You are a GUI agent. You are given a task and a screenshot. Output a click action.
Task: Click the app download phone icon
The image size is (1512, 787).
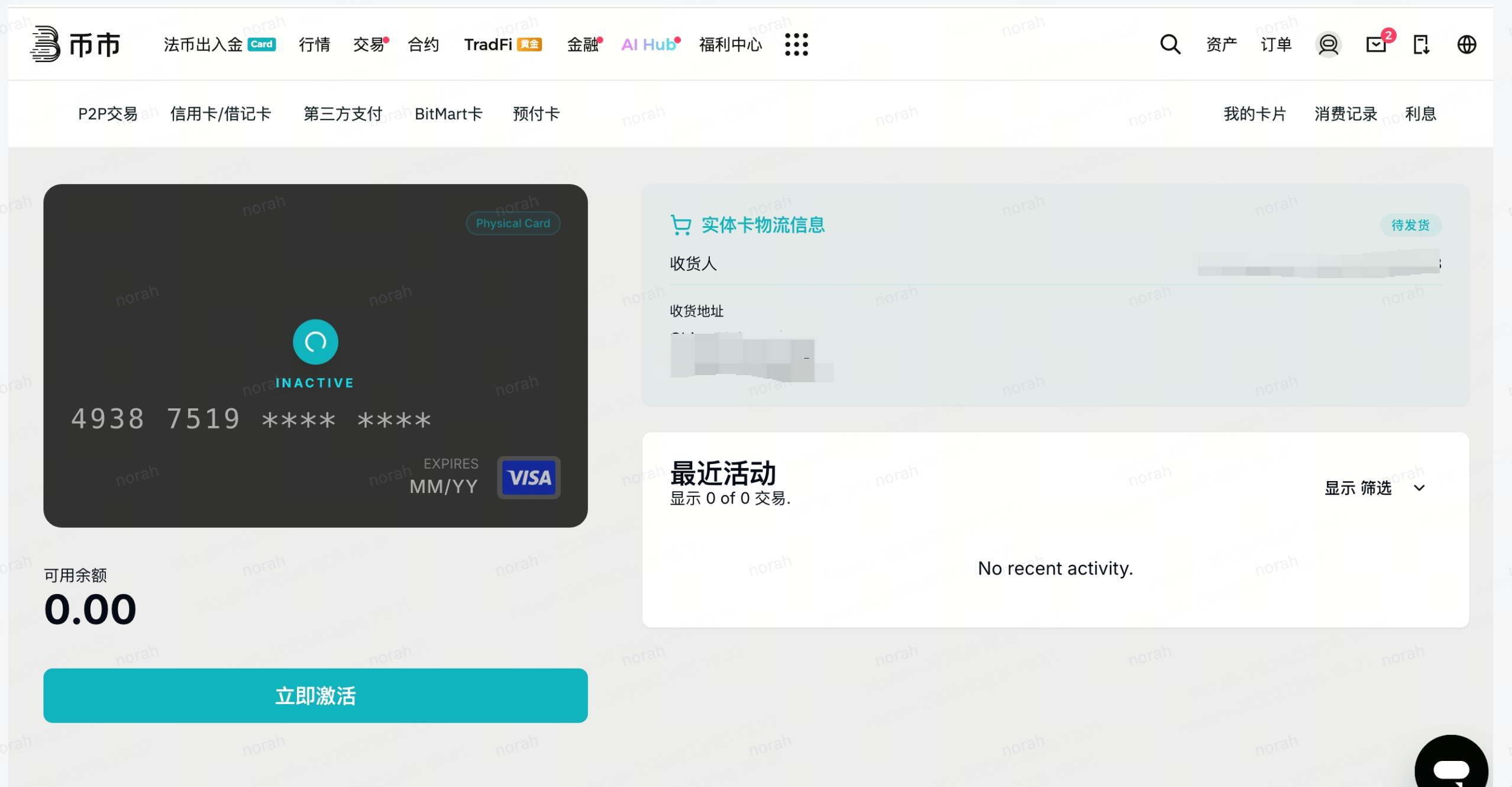(x=1421, y=44)
